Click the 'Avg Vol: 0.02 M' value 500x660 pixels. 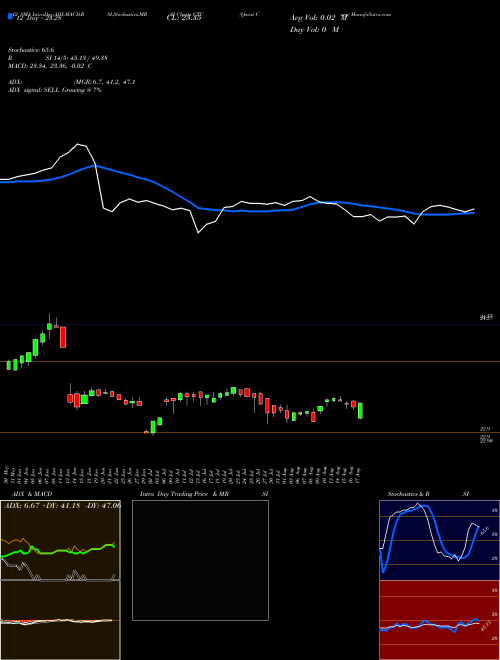[319, 18]
